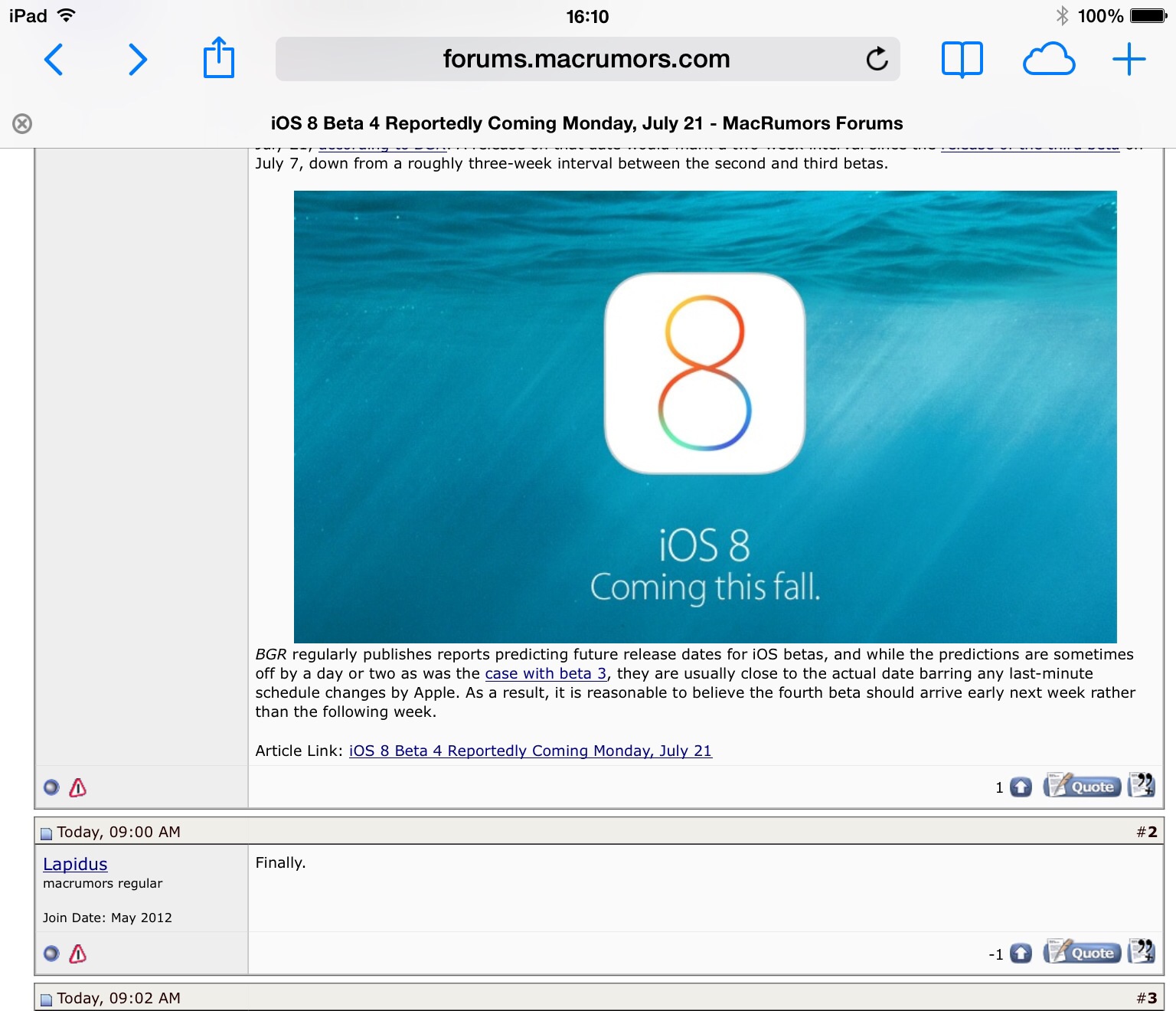Tap the 16:10 clock in status bar
Viewport: 1176px width, 1011px height.
[587, 16]
